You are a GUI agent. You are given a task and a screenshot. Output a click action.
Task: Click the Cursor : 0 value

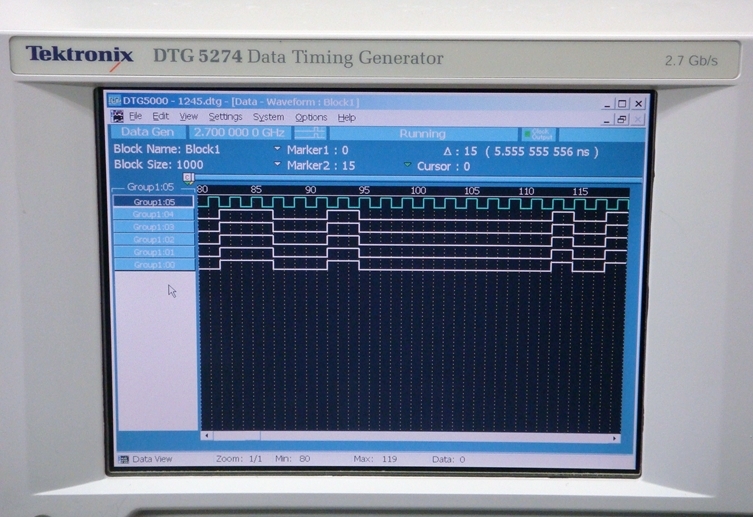[x=443, y=167]
